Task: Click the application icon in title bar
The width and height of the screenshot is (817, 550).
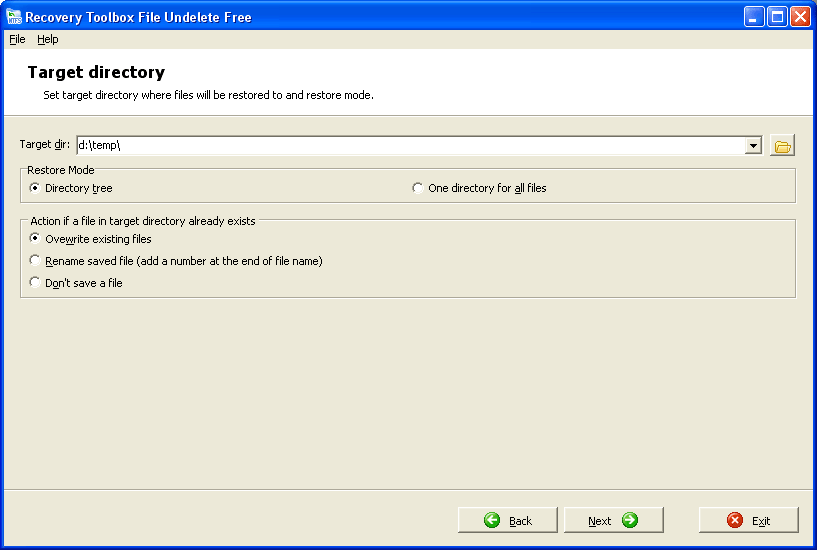Action: [14, 17]
